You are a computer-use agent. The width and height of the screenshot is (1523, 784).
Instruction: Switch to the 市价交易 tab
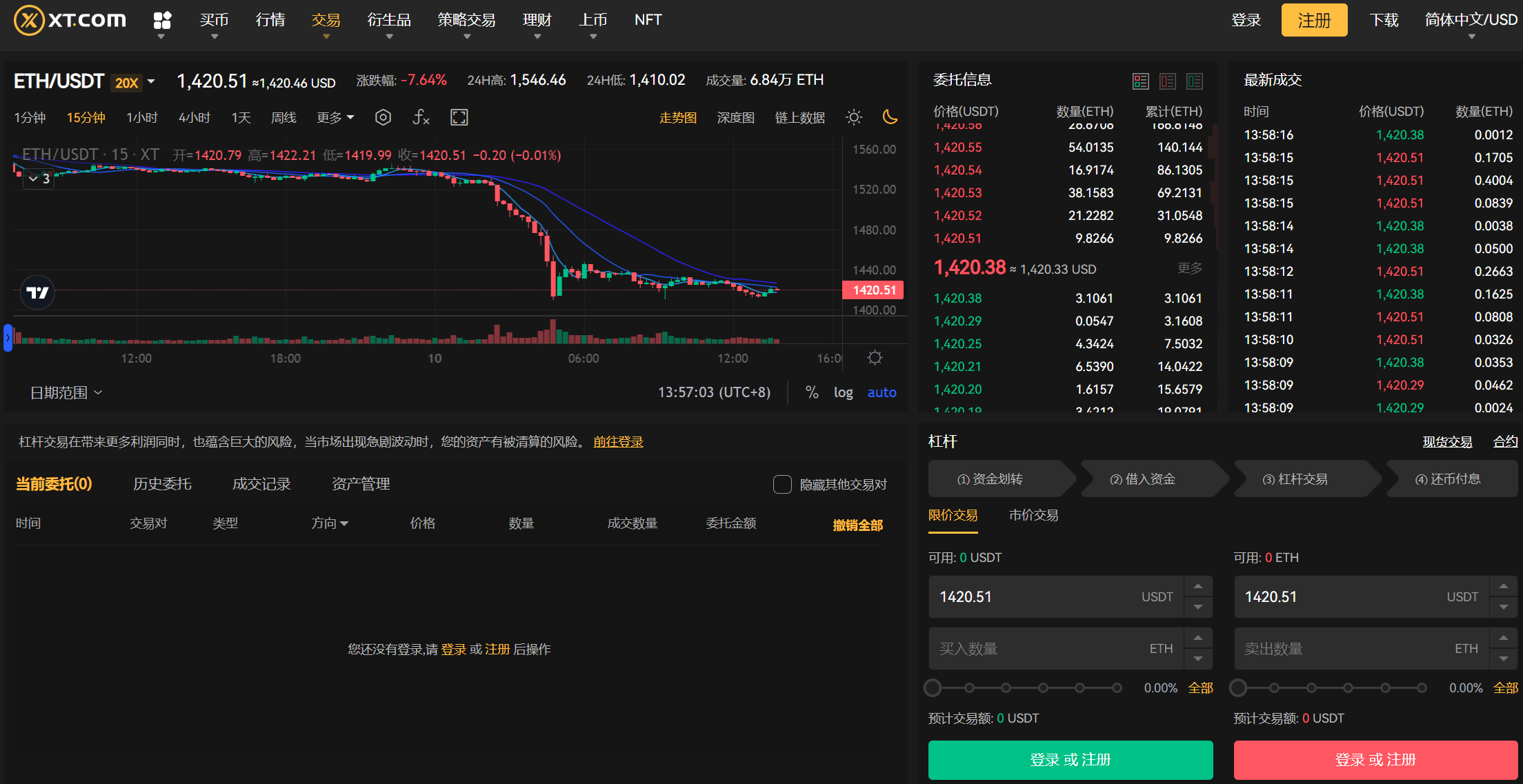tap(1033, 515)
